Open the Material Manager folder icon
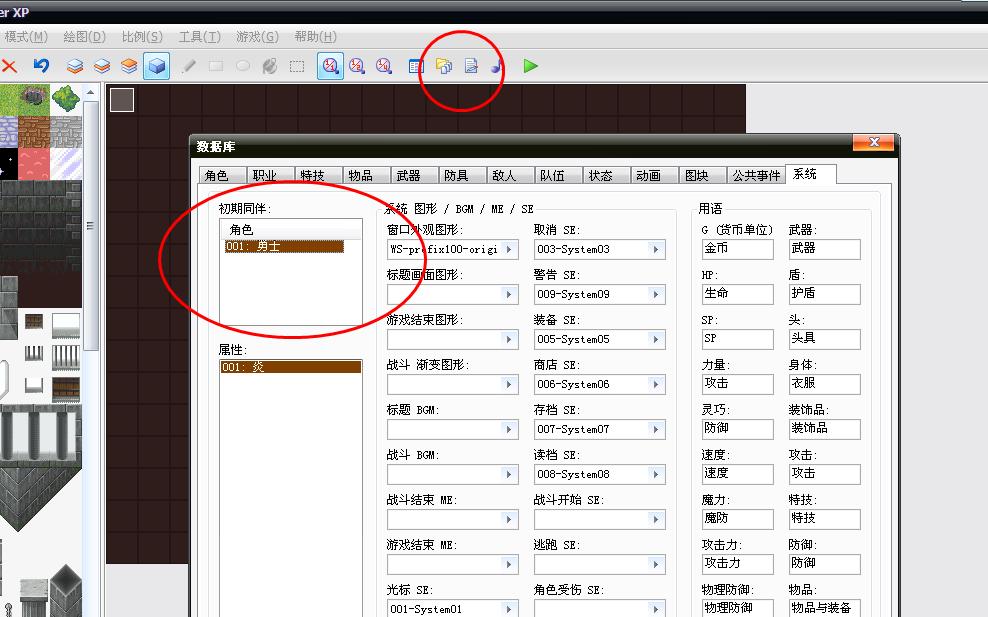Viewport: 988px width, 617px height. click(444, 66)
